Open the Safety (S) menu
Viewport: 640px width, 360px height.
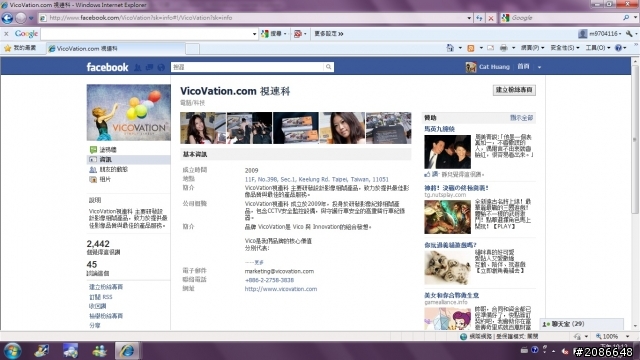564,48
